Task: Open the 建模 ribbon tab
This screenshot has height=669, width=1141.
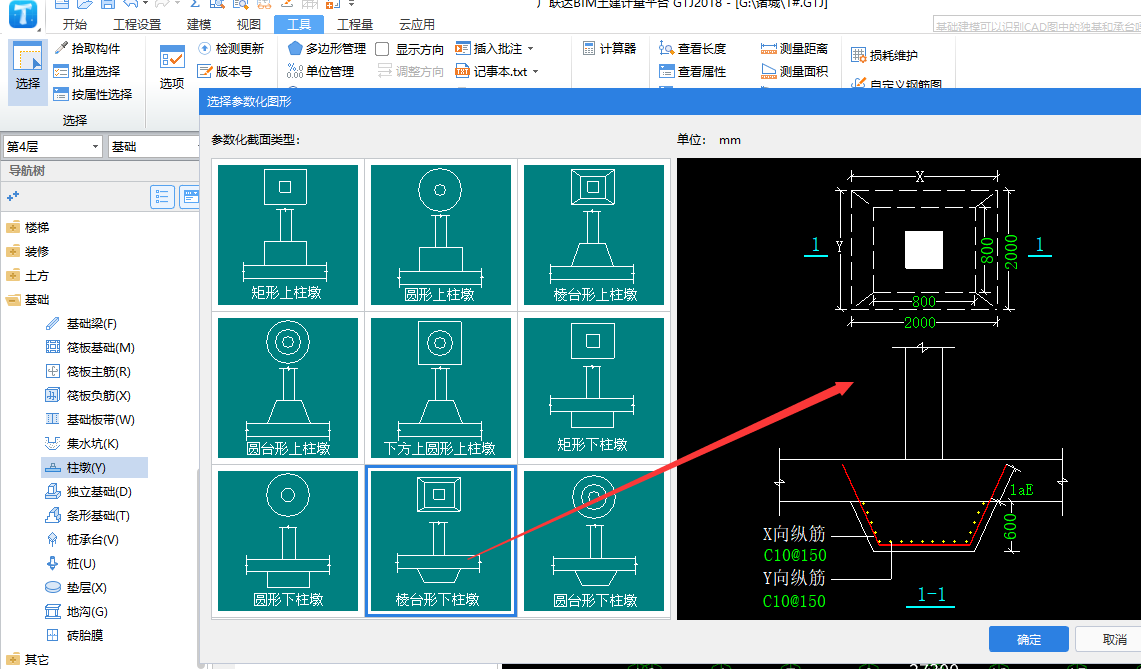Action: [199, 24]
